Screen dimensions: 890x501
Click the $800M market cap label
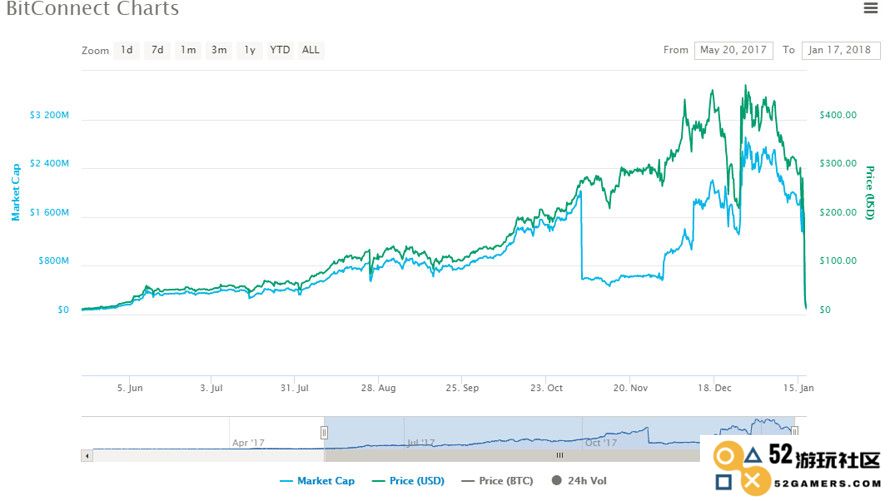(x=53, y=261)
